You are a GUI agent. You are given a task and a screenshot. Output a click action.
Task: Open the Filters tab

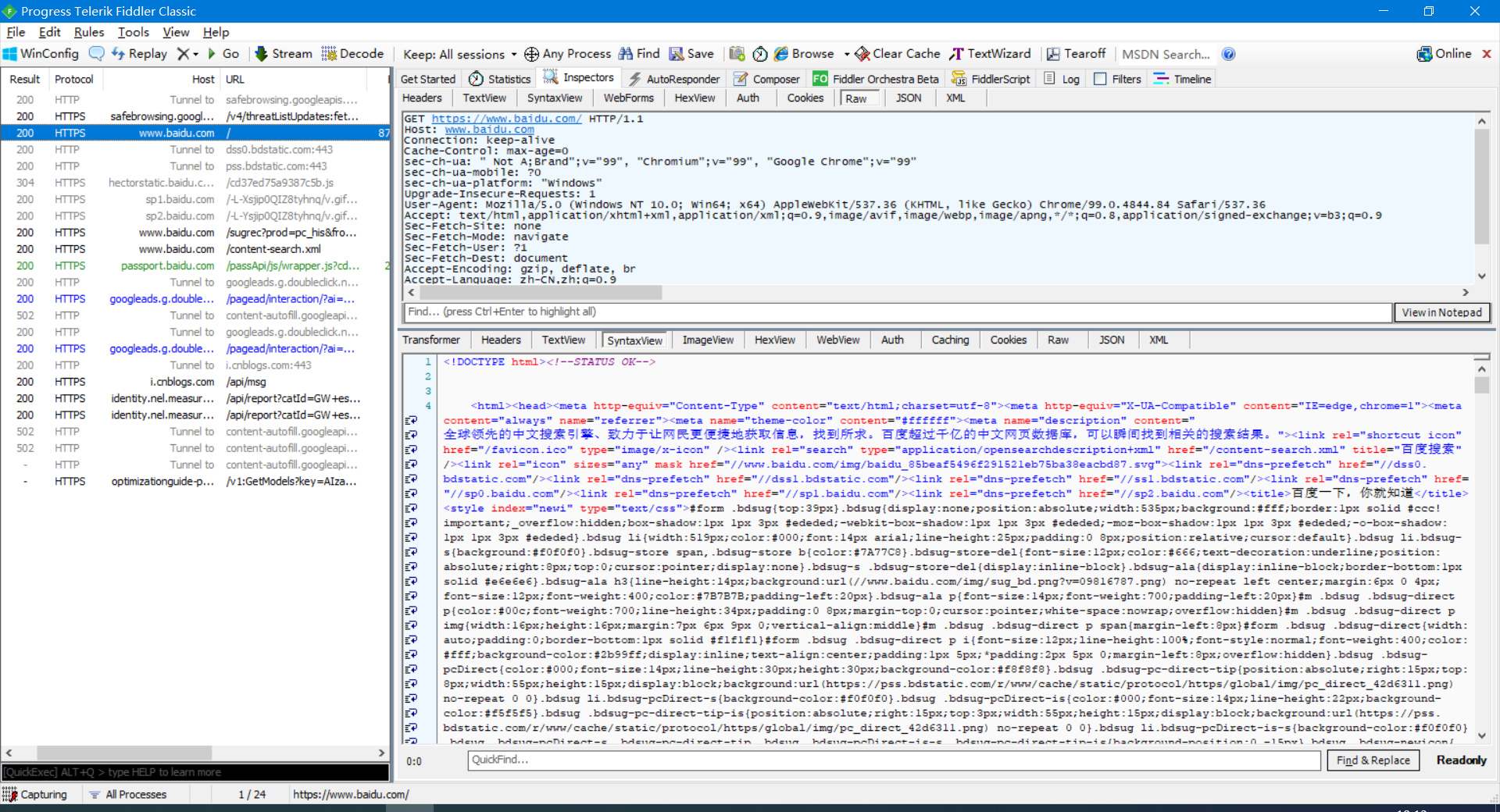point(1118,79)
